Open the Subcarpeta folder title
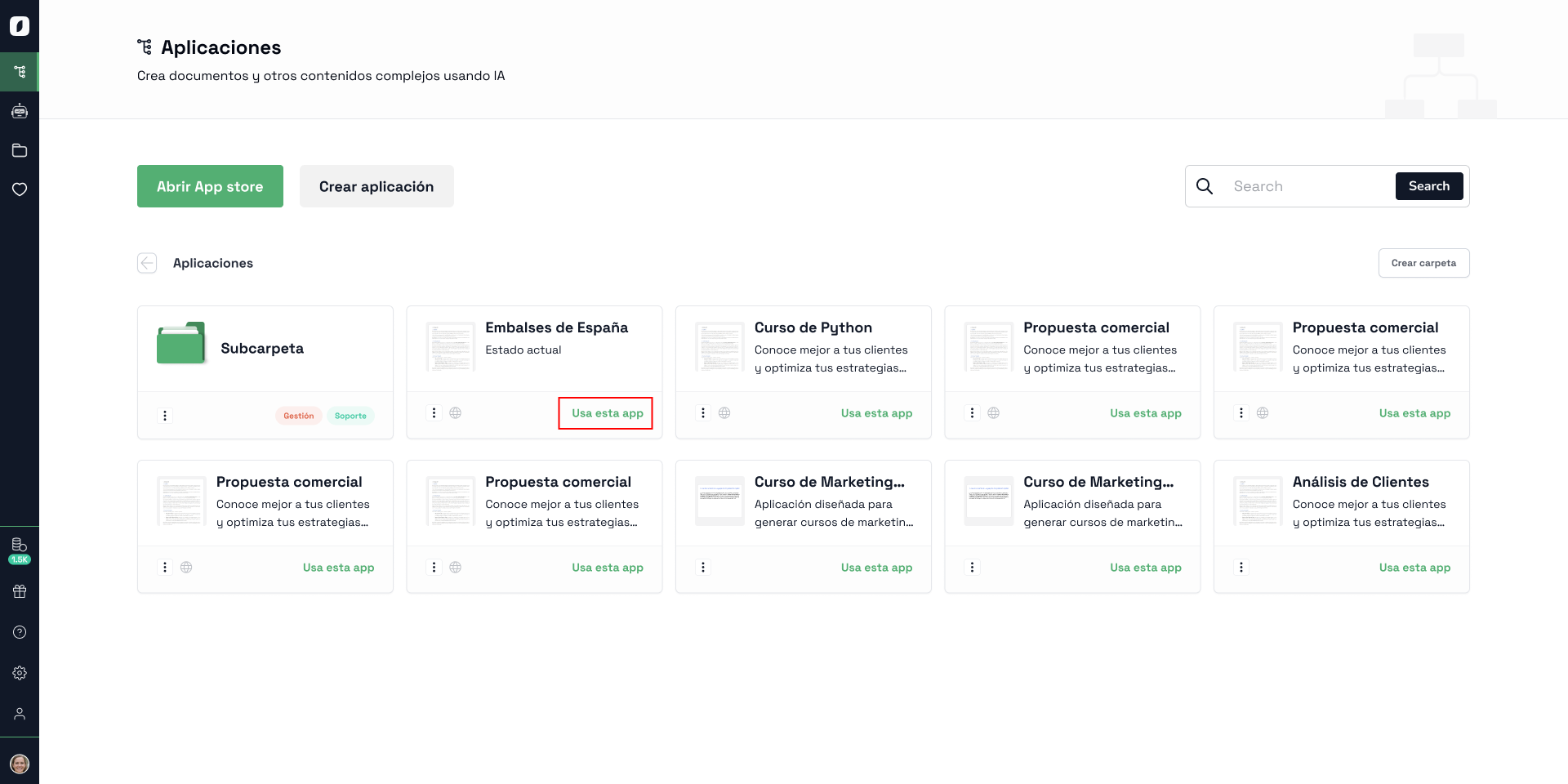 point(262,348)
